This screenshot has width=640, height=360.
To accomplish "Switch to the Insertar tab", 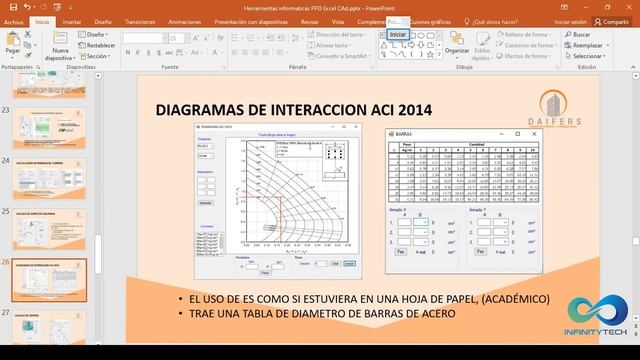I will pos(72,22).
